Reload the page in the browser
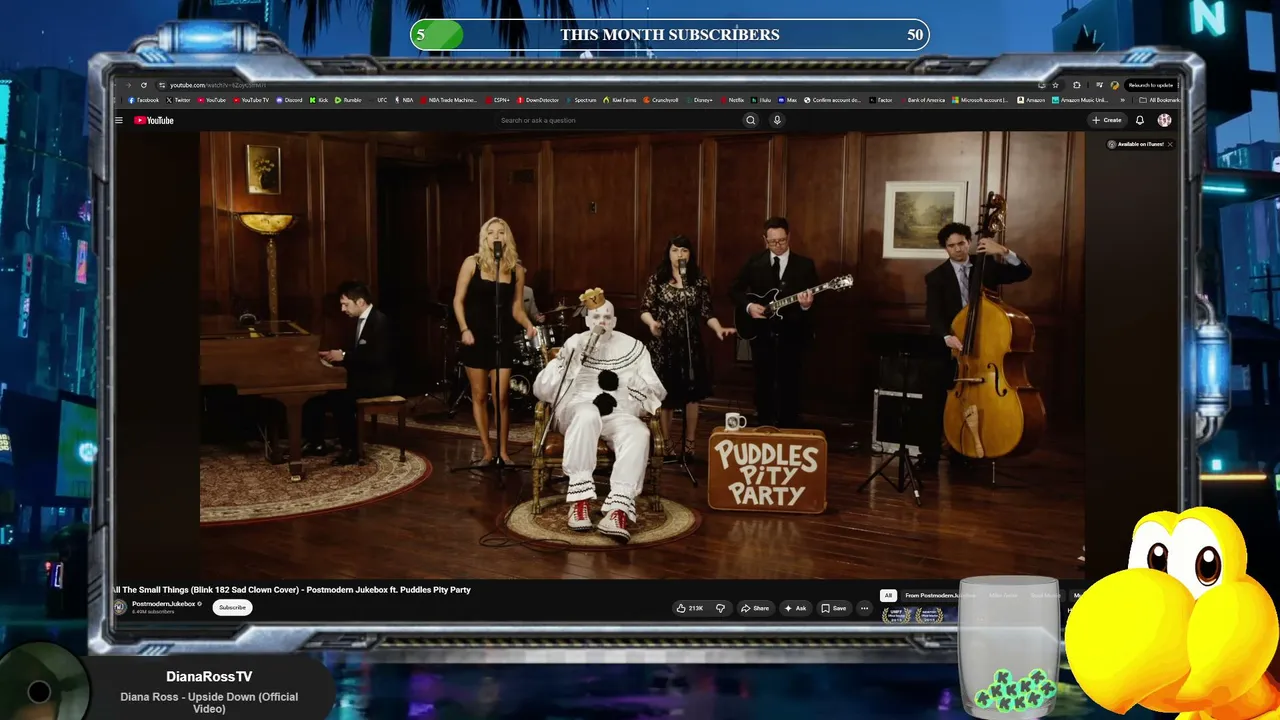The height and width of the screenshot is (720, 1280). (144, 85)
